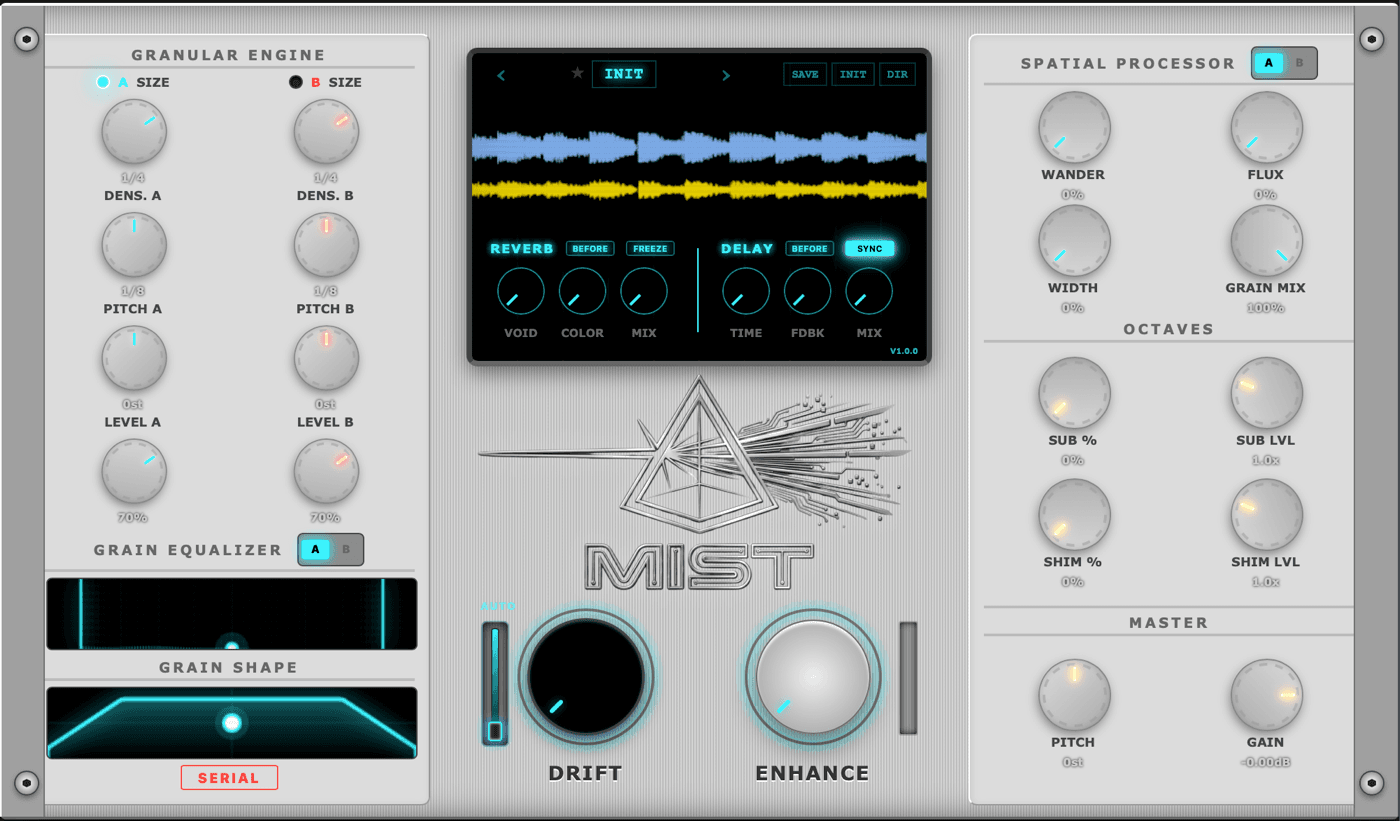
Task: Click the large DRIFT knob
Action: point(586,677)
